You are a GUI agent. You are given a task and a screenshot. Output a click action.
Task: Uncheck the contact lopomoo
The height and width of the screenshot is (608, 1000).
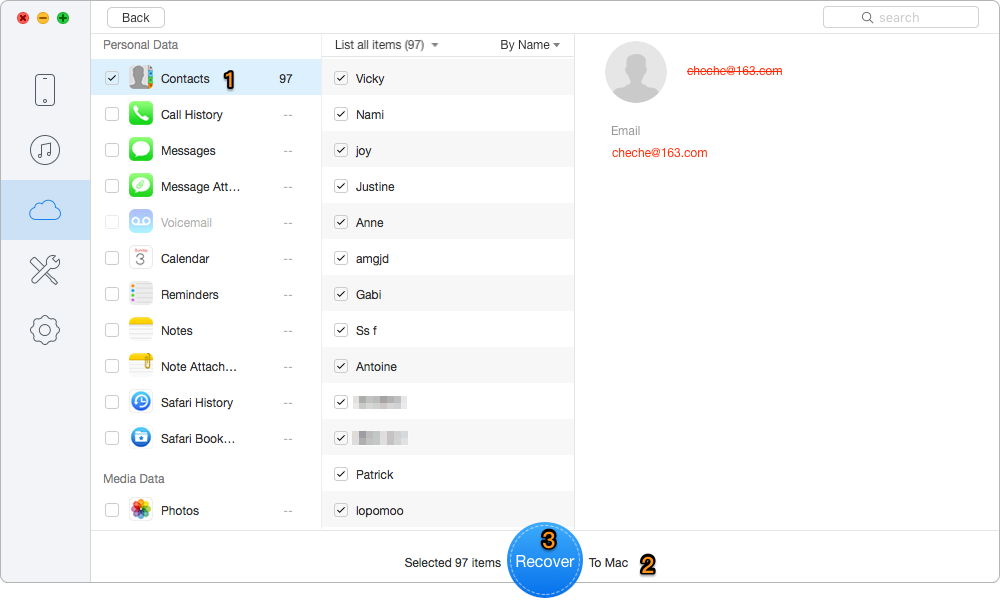[x=341, y=510]
